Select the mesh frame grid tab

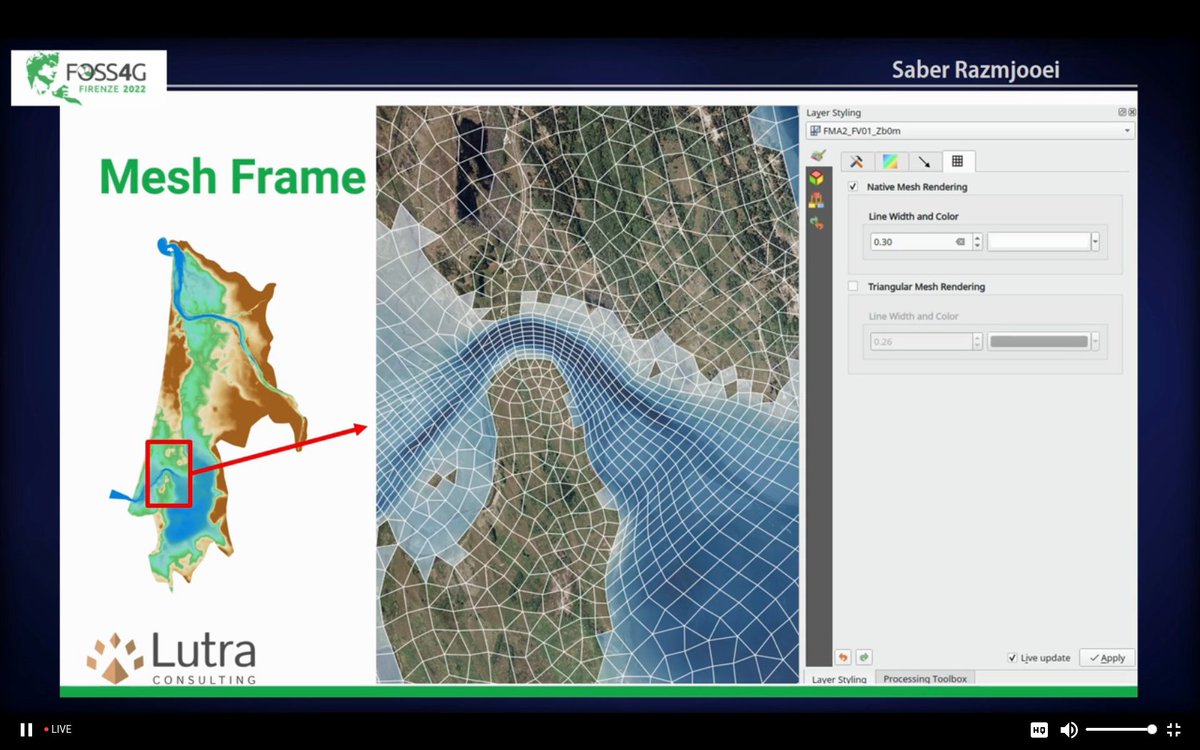[x=957, y=161]
